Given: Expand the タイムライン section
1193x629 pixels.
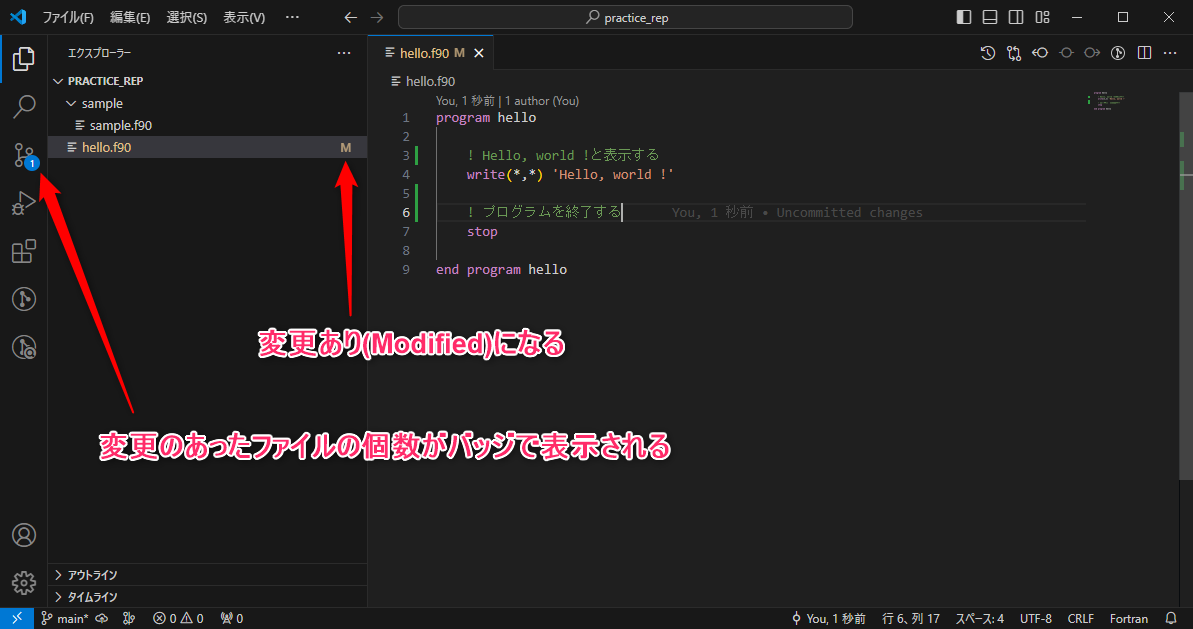Looking at the screenshot, I should click(x=207, y=597).
